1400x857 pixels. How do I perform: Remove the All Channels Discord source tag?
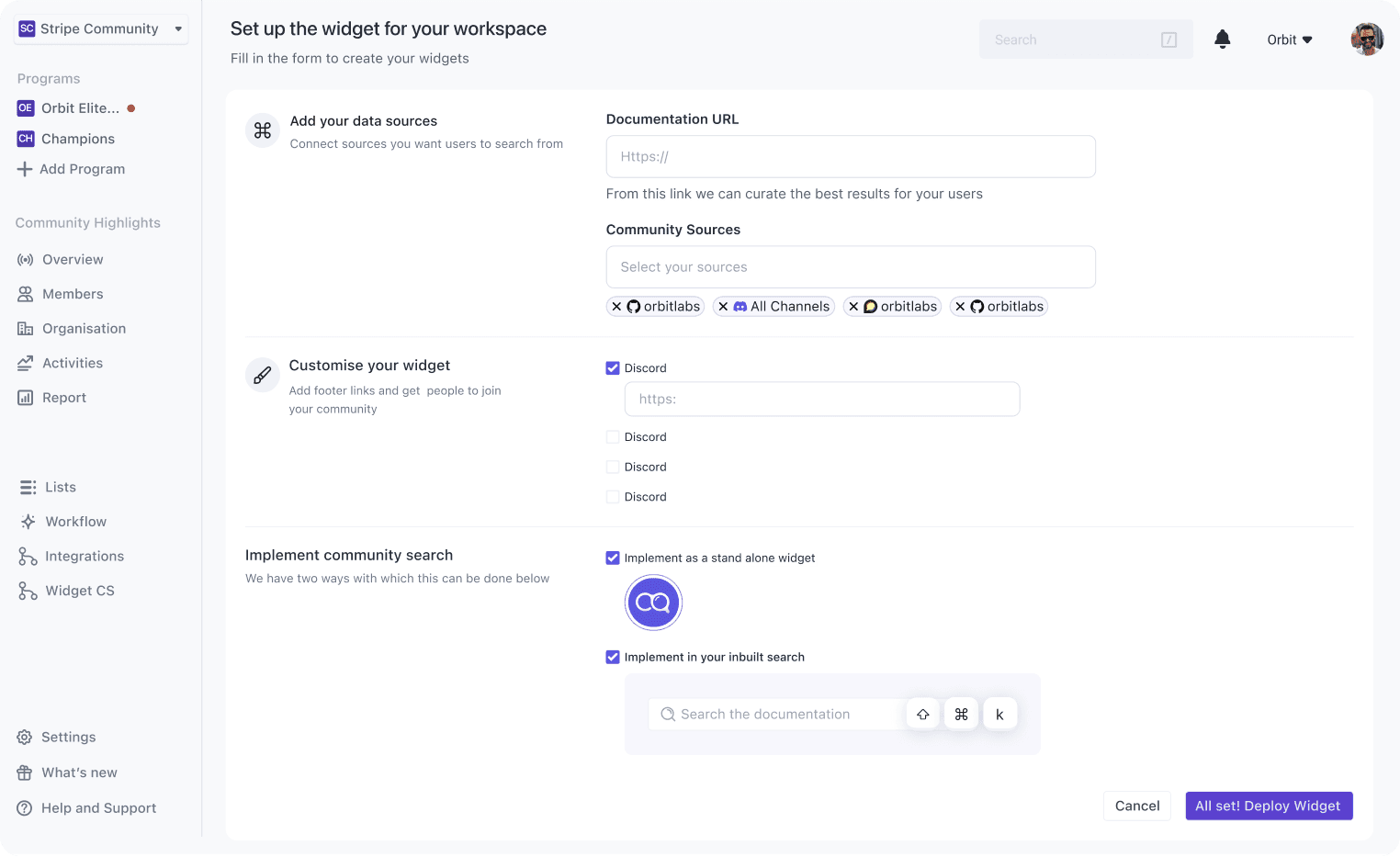click(723, 307)
